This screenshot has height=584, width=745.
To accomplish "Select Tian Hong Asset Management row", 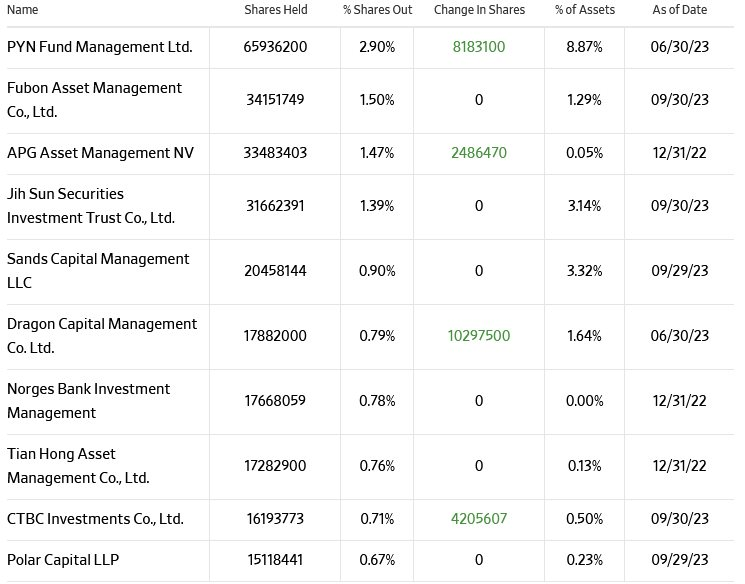I will [78, 466].
